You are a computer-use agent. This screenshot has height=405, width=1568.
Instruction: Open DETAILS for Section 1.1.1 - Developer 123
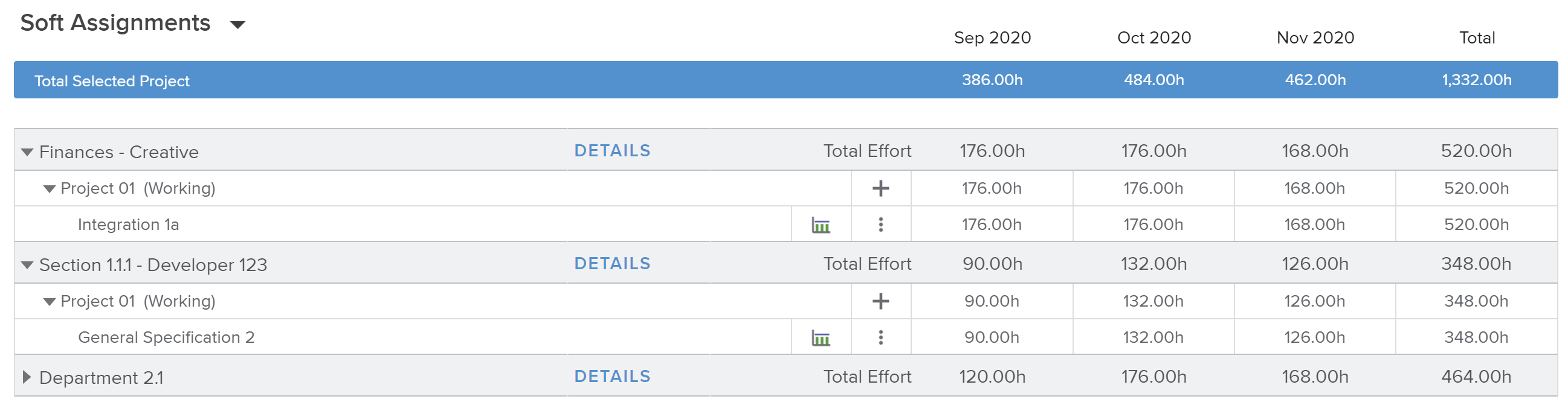[x=611, y=264]
